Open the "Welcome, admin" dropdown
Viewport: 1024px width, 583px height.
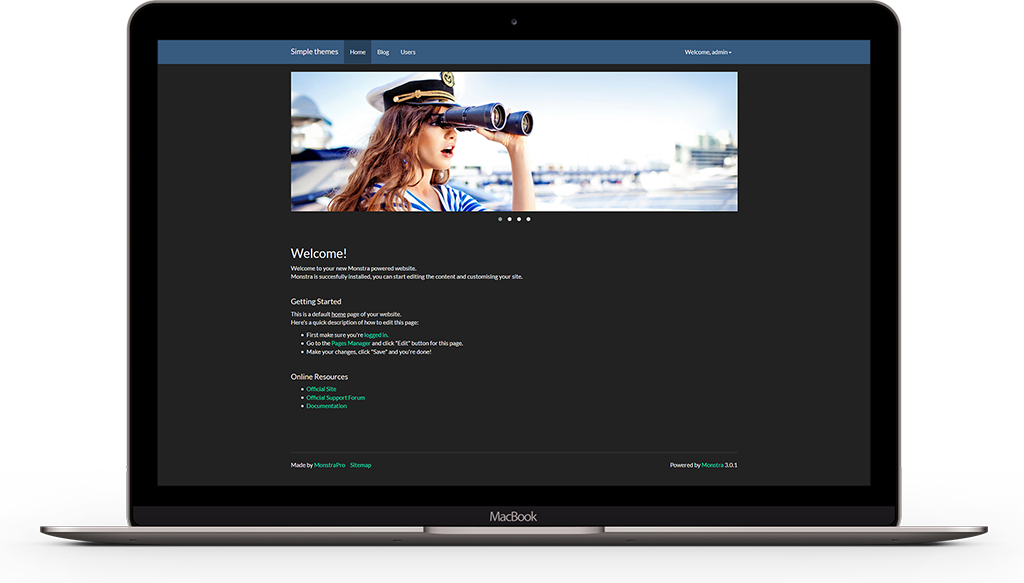point(708,52)
